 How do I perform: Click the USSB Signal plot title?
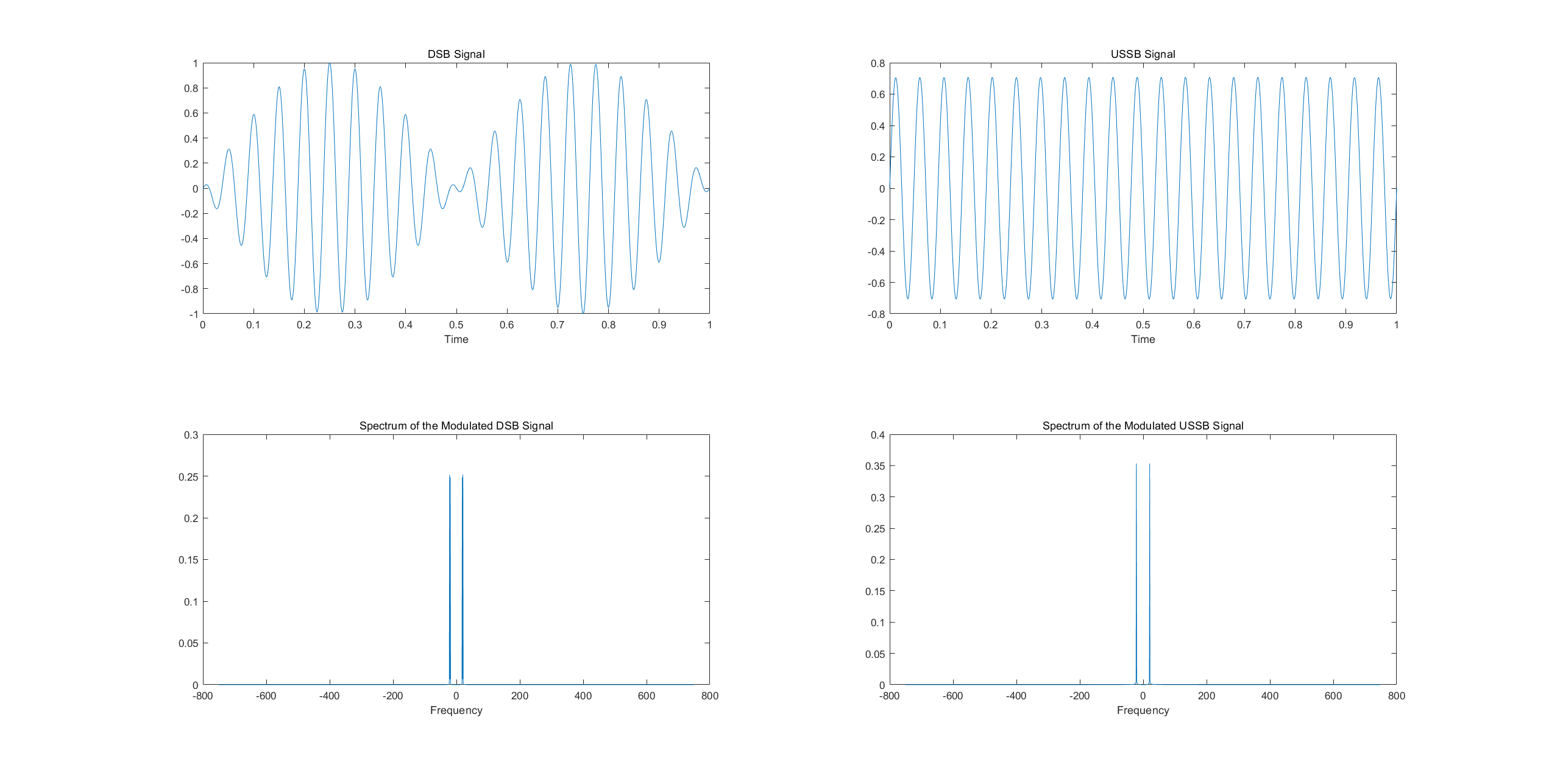1143,54
